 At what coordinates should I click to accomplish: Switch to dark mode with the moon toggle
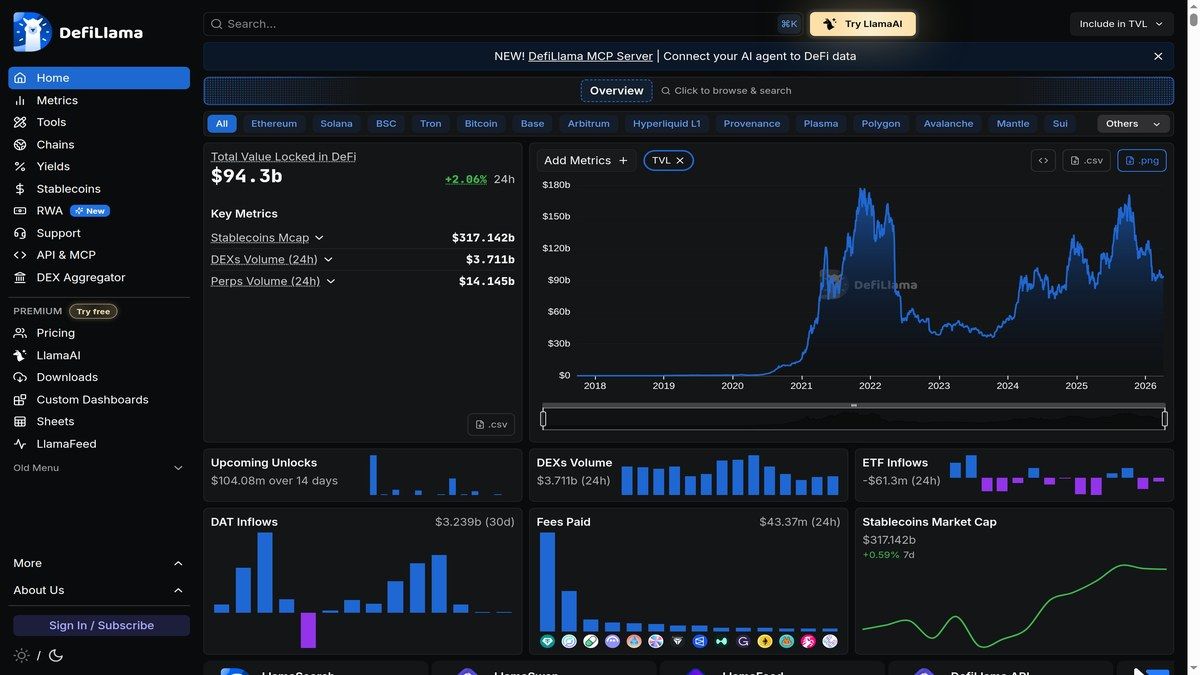pos(55,654)
